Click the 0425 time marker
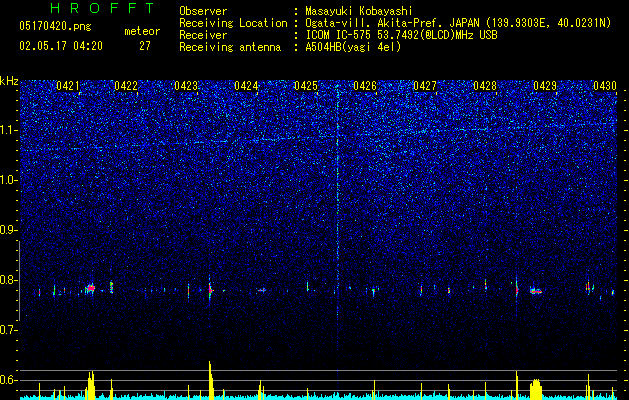Screen dimensions: 629x400 click(x=306, y=86)
